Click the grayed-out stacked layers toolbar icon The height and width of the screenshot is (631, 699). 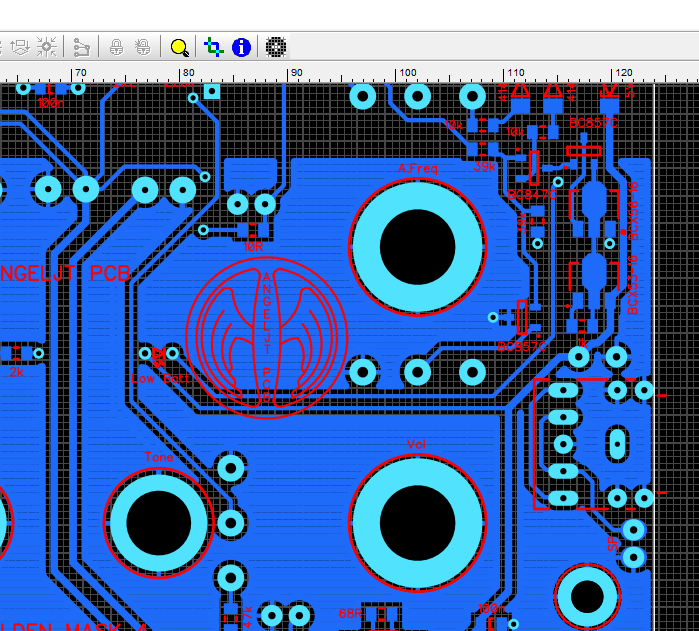point(17,47)
